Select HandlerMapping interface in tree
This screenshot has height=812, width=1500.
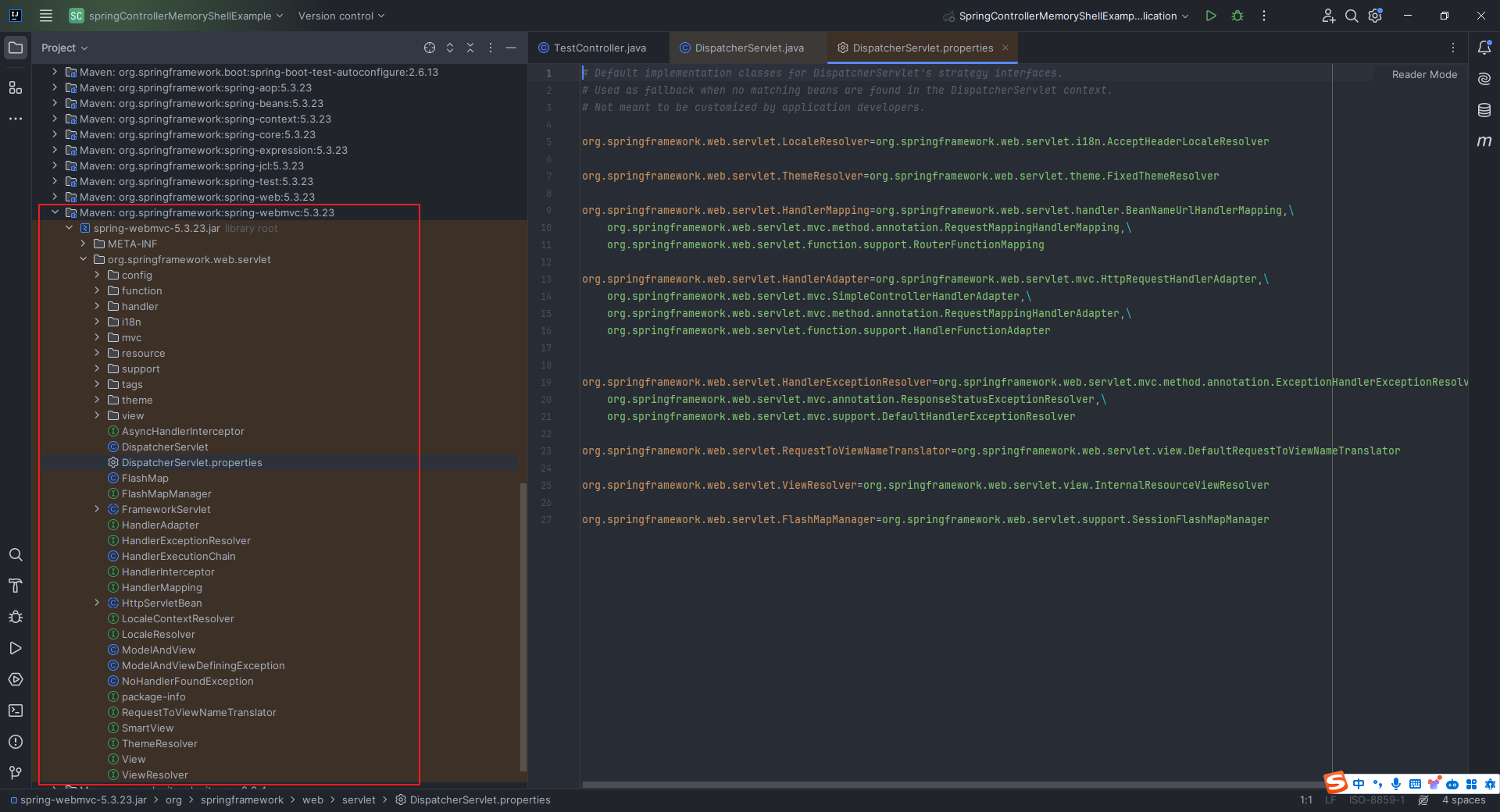[x=162, y=587]
